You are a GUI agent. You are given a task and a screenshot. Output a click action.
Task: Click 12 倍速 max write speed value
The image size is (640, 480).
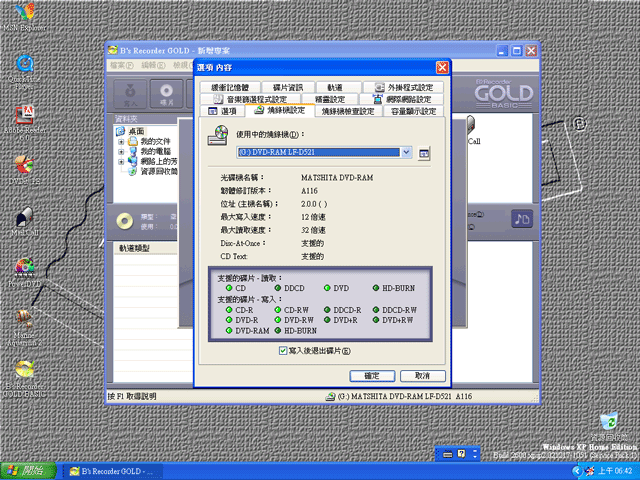(313, 217)
